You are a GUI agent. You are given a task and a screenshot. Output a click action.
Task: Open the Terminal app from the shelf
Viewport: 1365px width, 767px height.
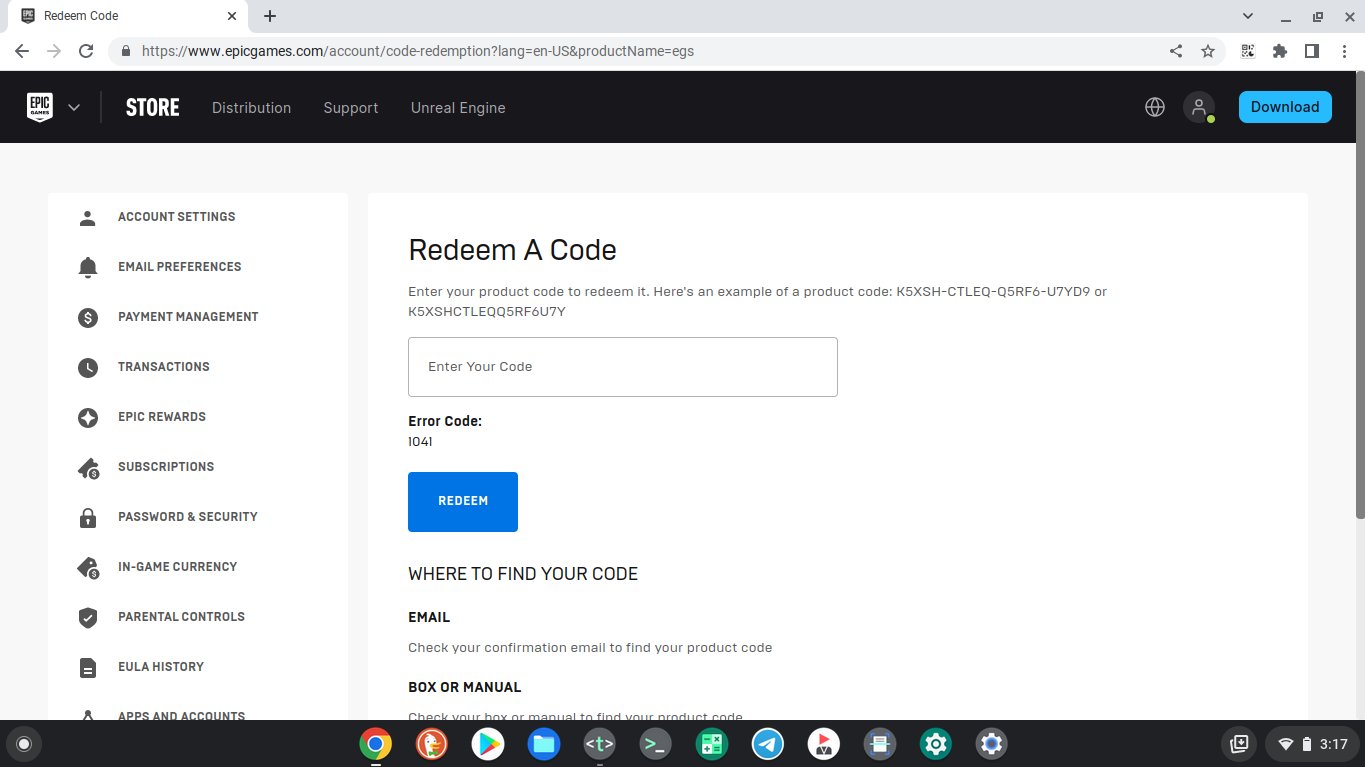pos(656,743)
